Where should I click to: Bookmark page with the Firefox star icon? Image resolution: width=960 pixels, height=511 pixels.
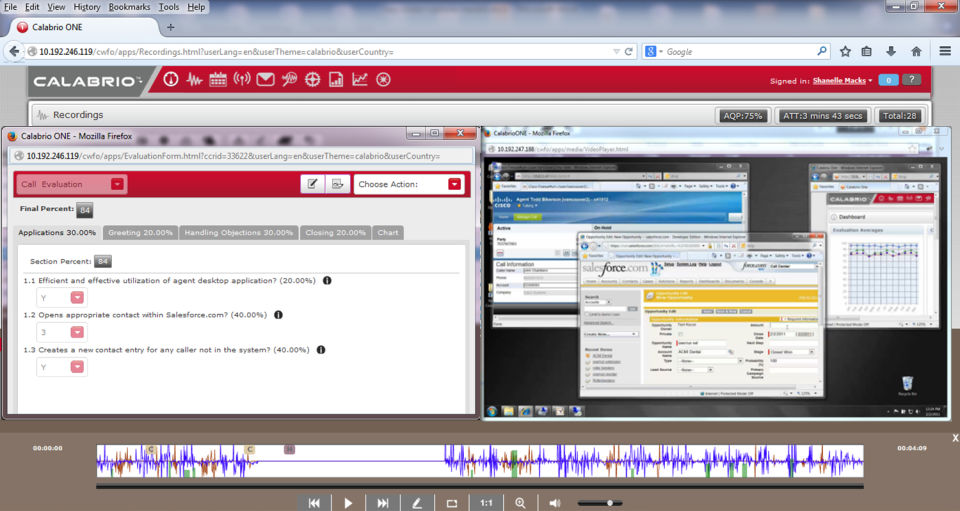pyautogui.click(x=846, y=51)
